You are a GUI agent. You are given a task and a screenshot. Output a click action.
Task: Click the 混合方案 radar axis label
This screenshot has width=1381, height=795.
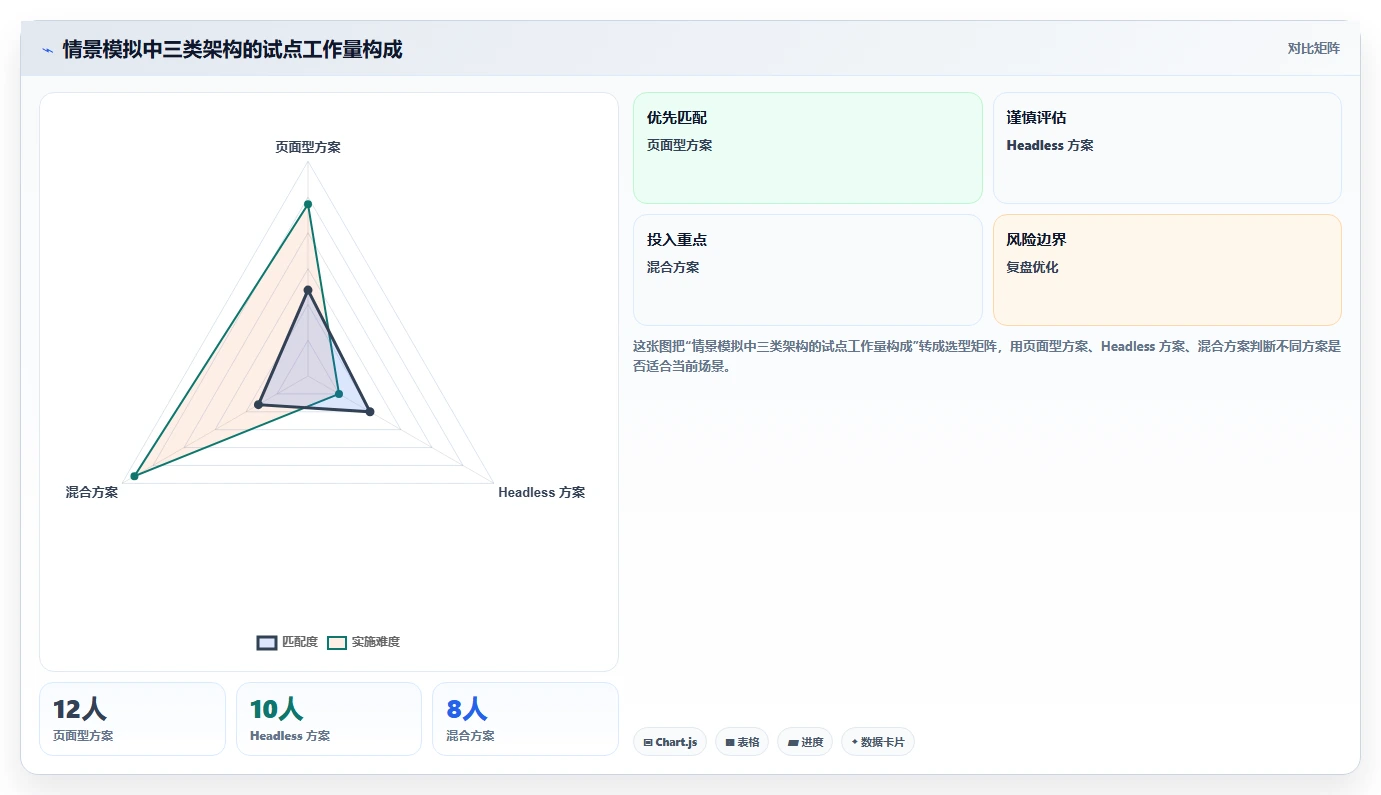[x=92, y=492]
